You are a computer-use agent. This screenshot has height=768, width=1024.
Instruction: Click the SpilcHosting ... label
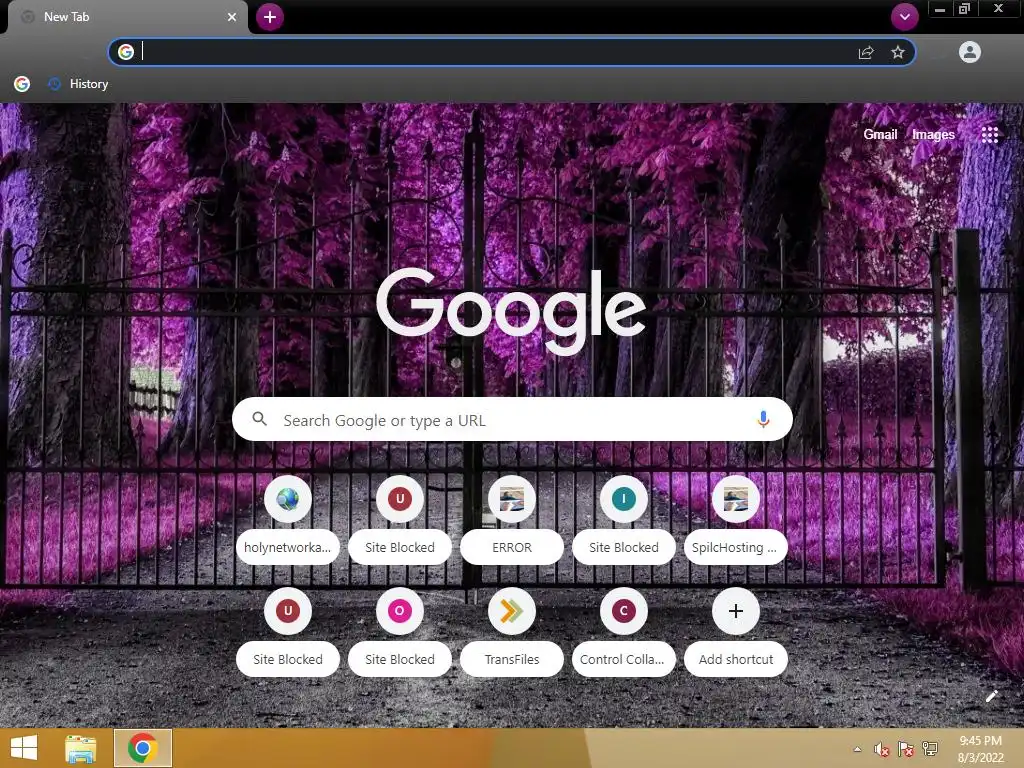click(x=735, y=547)
